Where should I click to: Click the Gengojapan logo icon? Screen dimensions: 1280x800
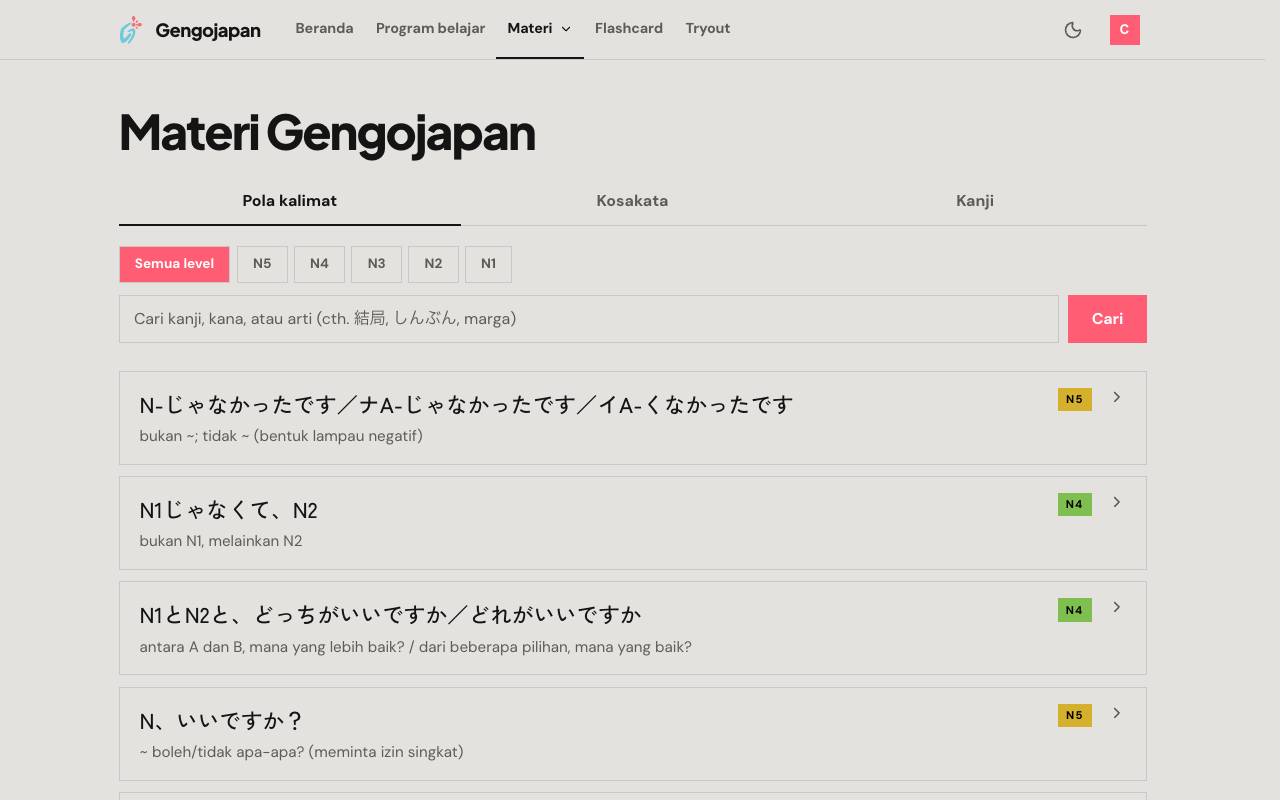[x=131, y=30]
